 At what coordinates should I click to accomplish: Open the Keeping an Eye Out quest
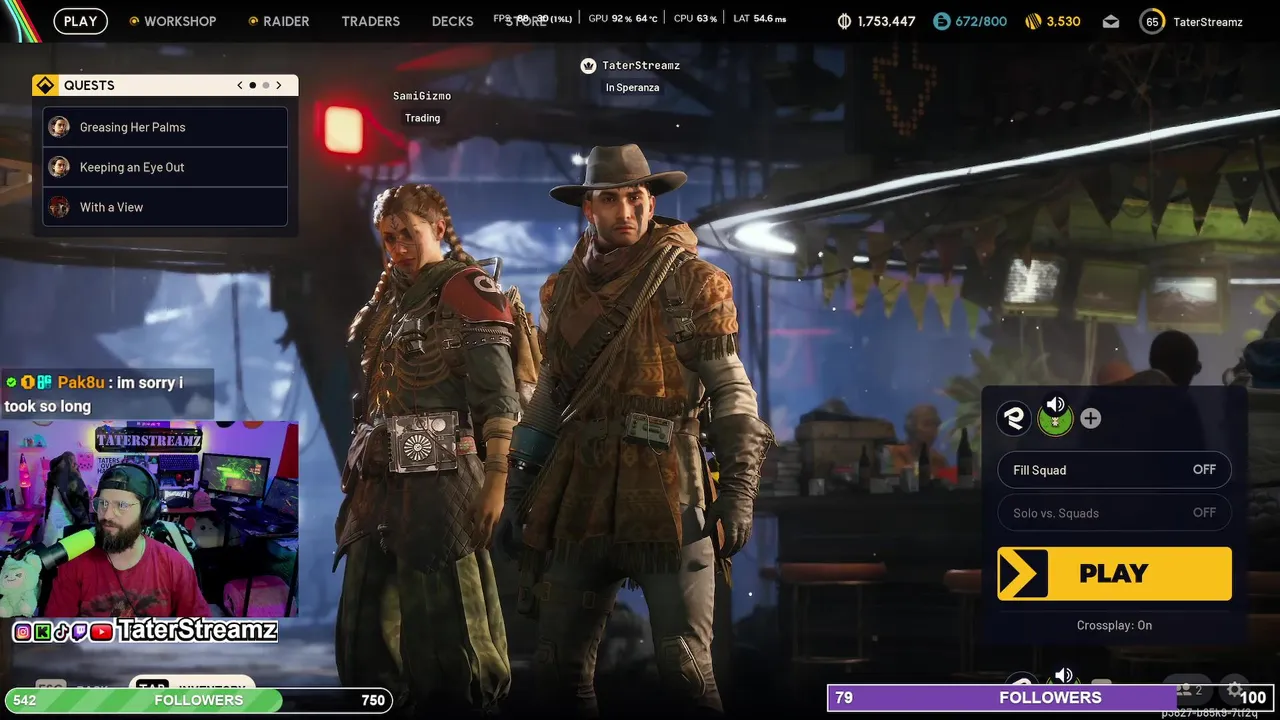click(x=165, y=167)
